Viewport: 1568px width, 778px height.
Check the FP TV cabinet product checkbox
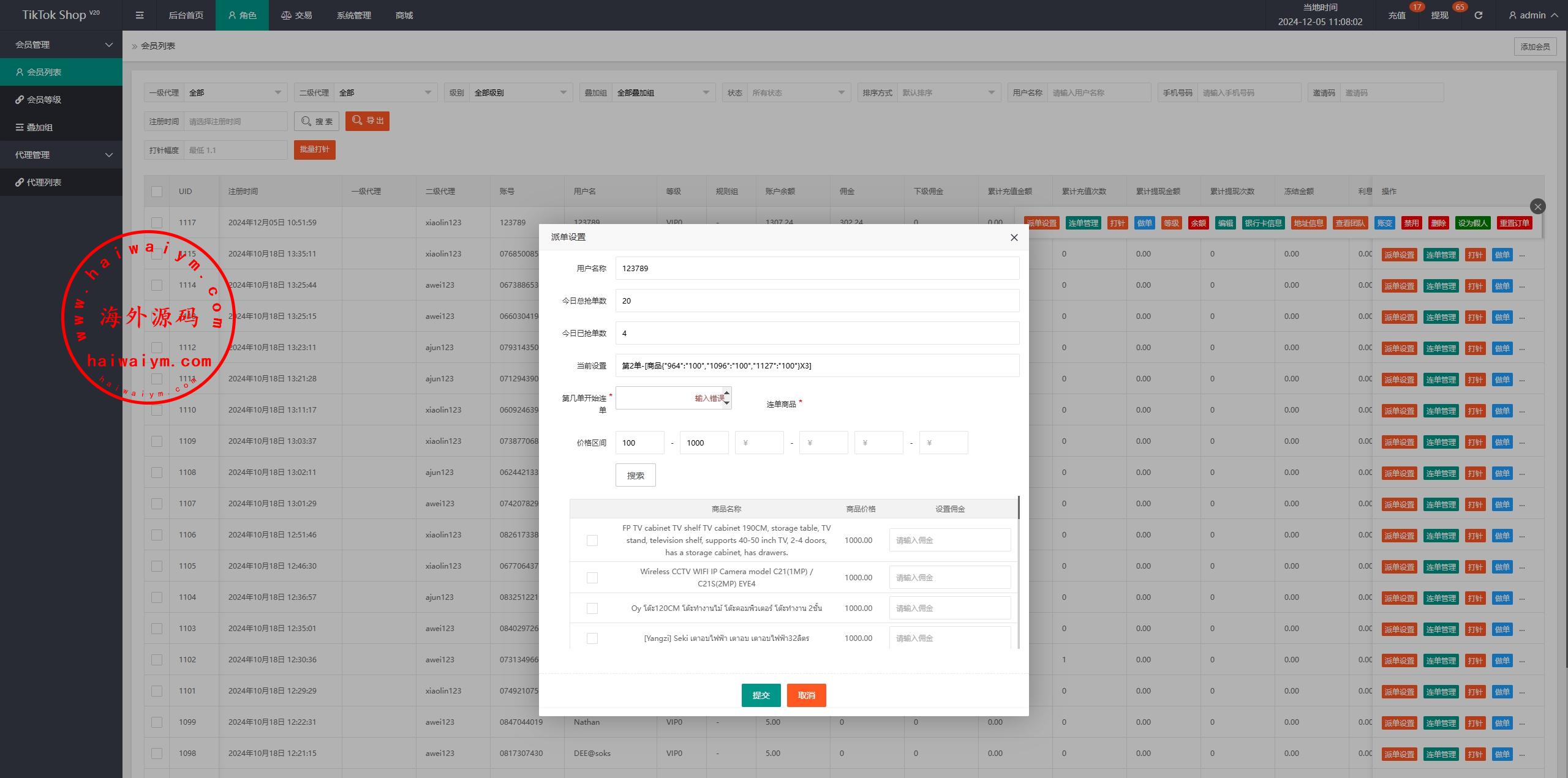pyautogui.click(x=592, y=540)
